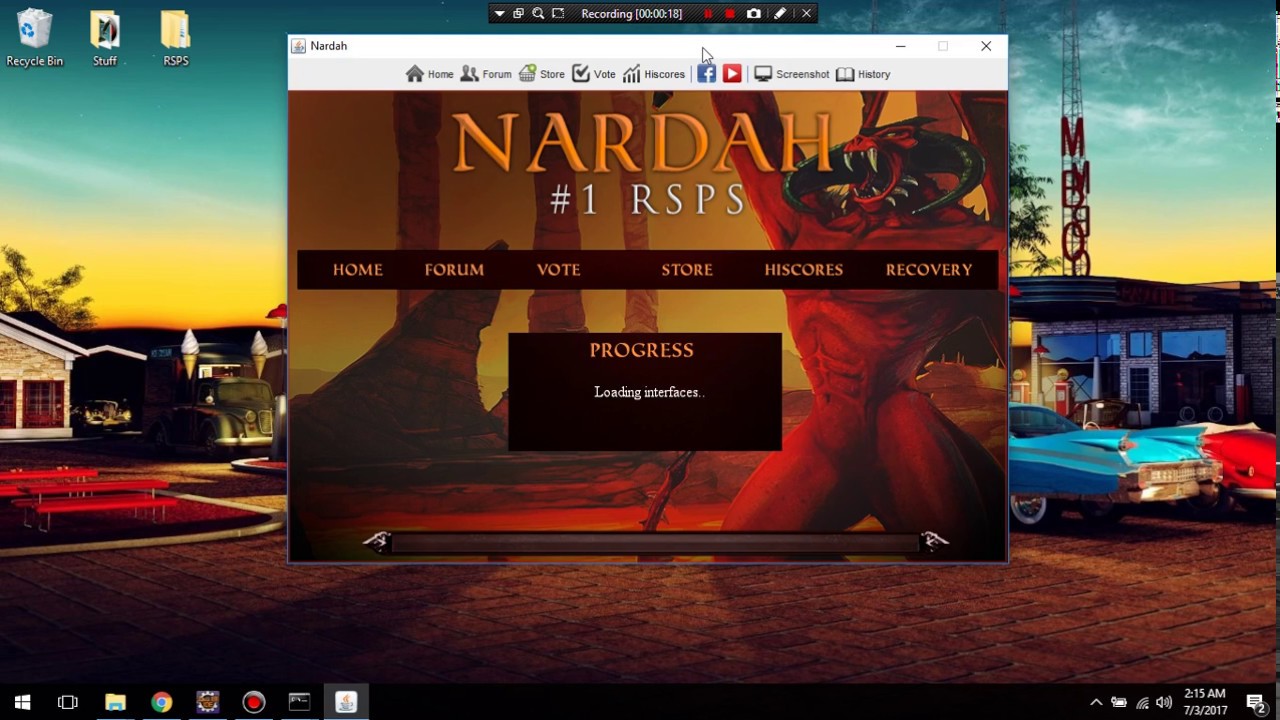The width and height of the screenshot is (1280, 720).
Task: Select HOME in the Nardah banner menu
Action: point(358,270)
